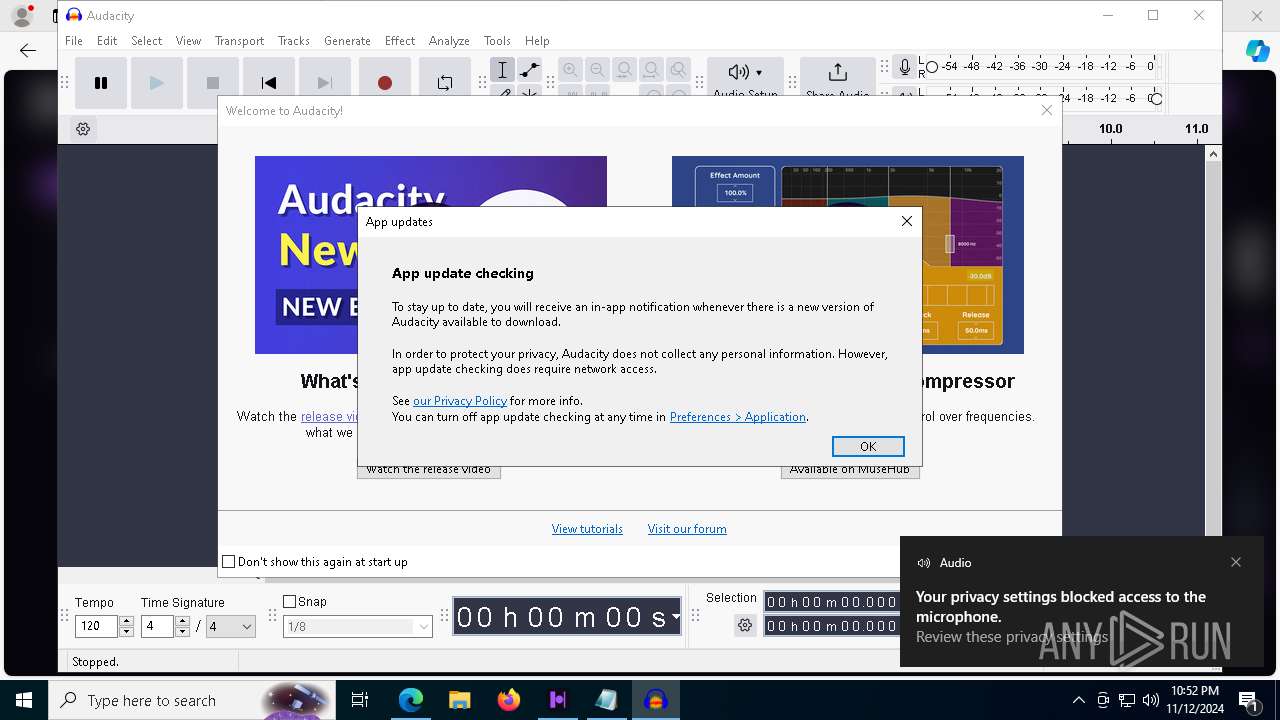Screen dimensions: 1280x720
Task: Close the Welcome to Audacity window
Action: [1047, 110]
